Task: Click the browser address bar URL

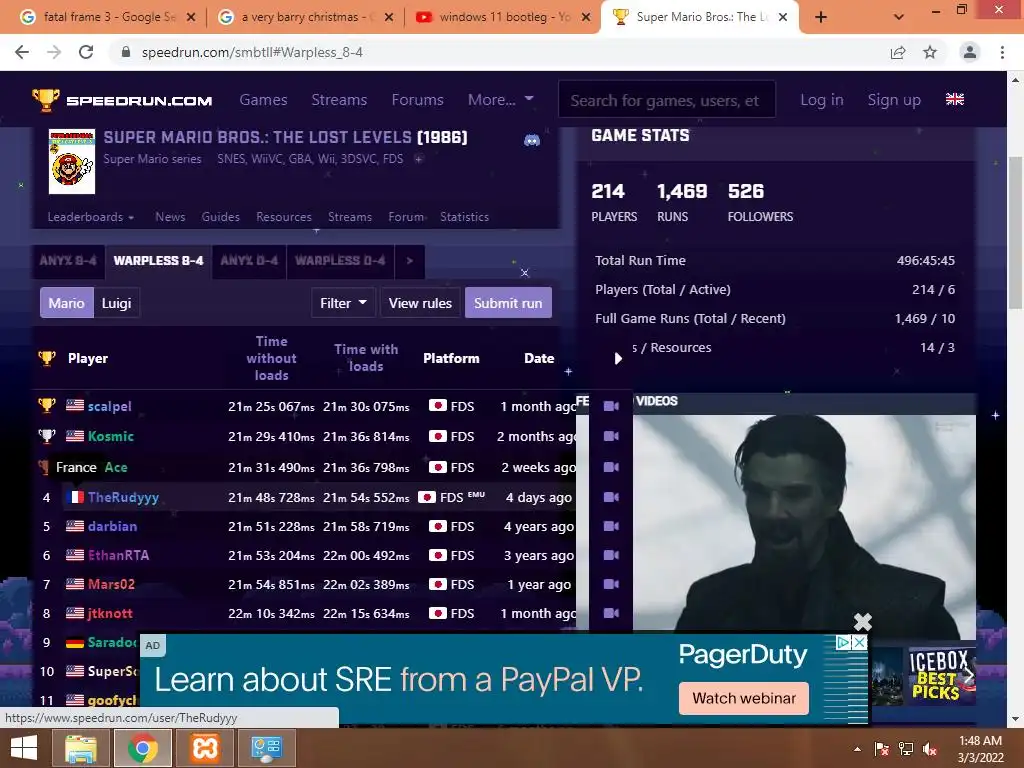Action: point(252,52)
